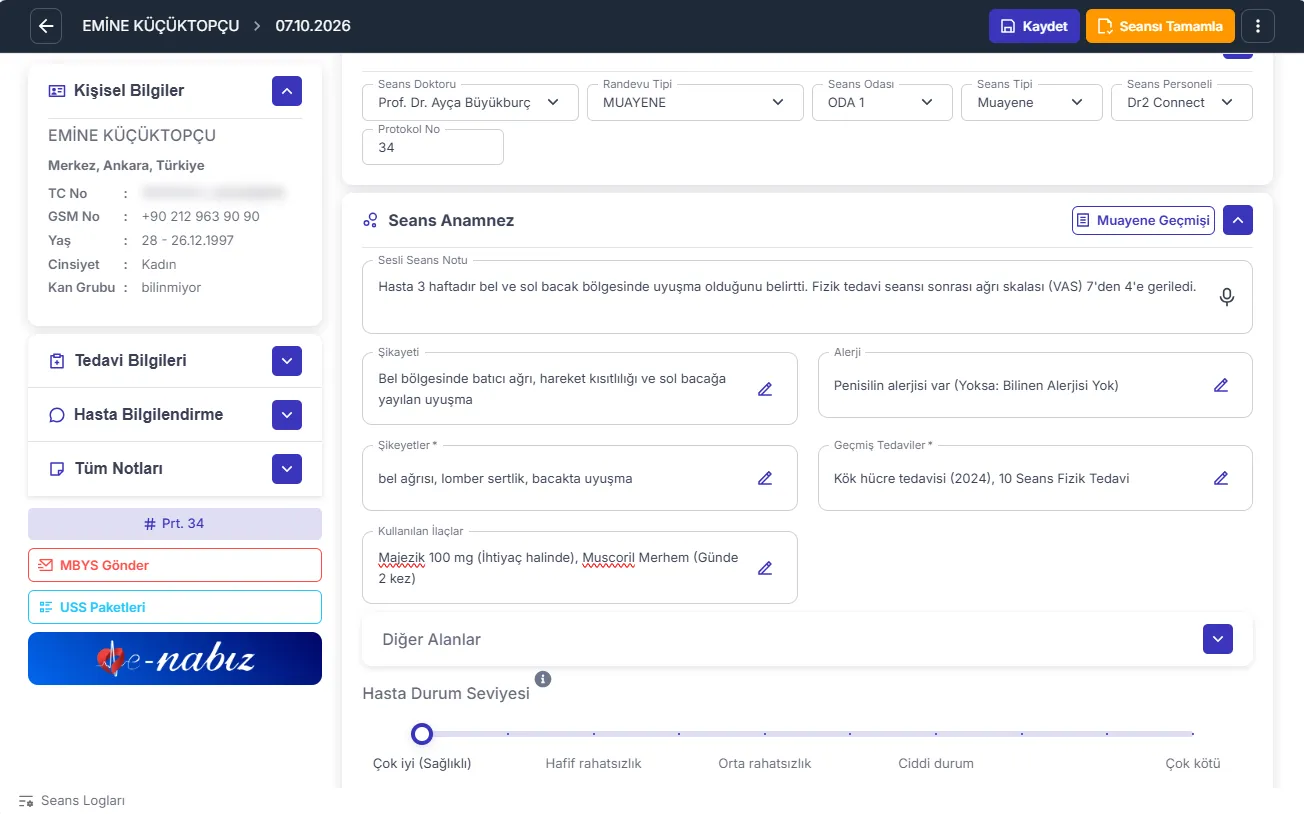Edit the Şikeyetler field with pencil icon
Image resolution: width=1304 pixels, height=814 pixels.
point(765,478)
